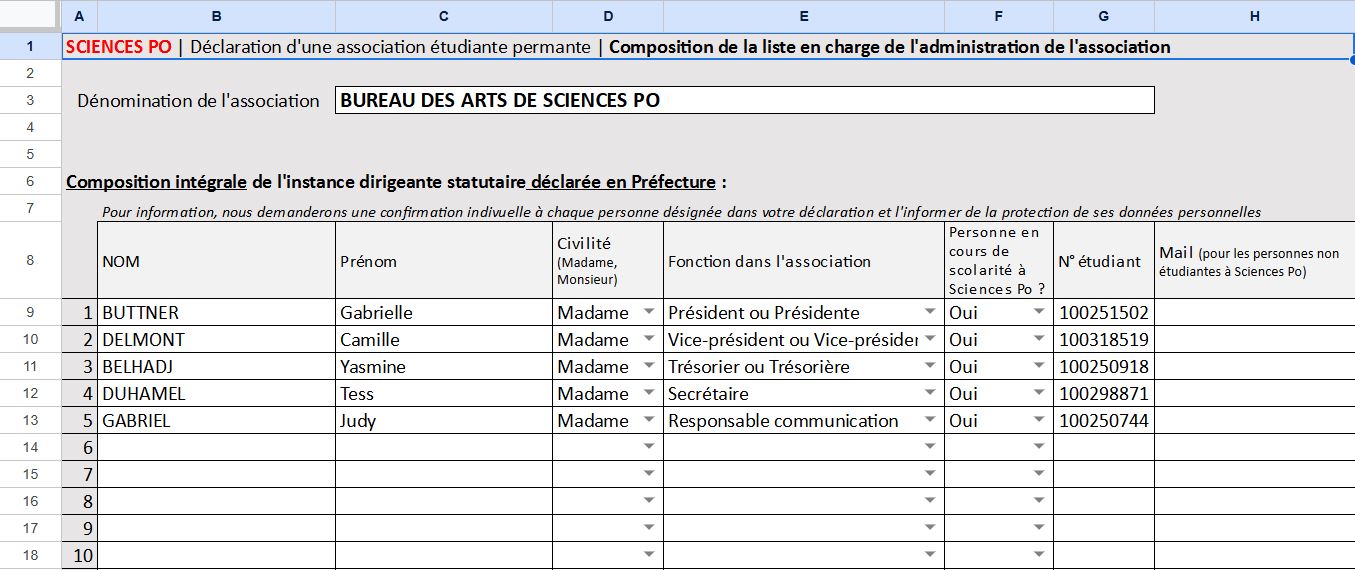1355x570 pixels.
Task: Select the cell containing Gabrielle
Action: point(443,312)
